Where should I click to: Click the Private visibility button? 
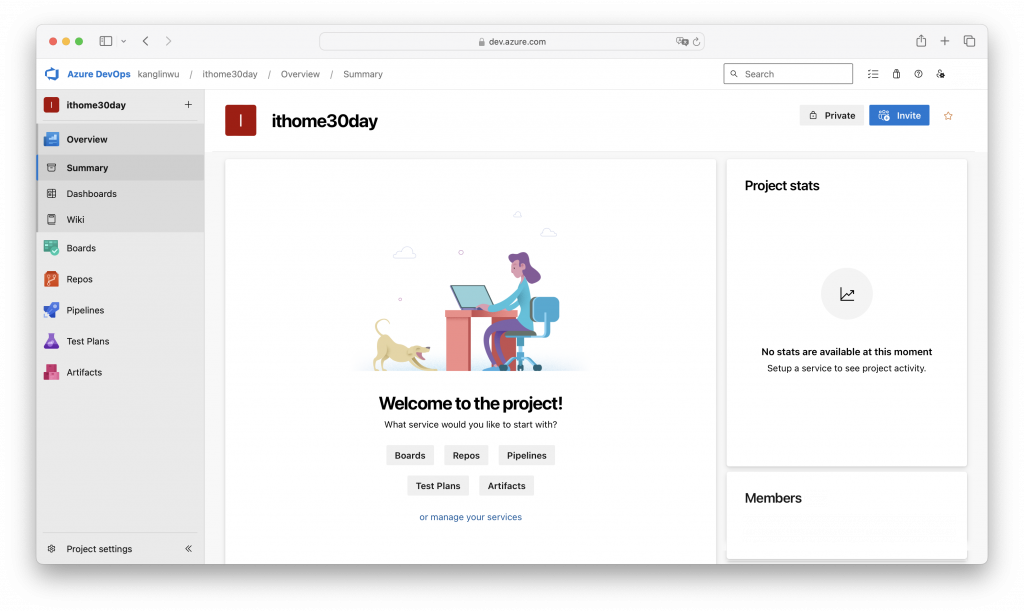[x=831, y=116]
